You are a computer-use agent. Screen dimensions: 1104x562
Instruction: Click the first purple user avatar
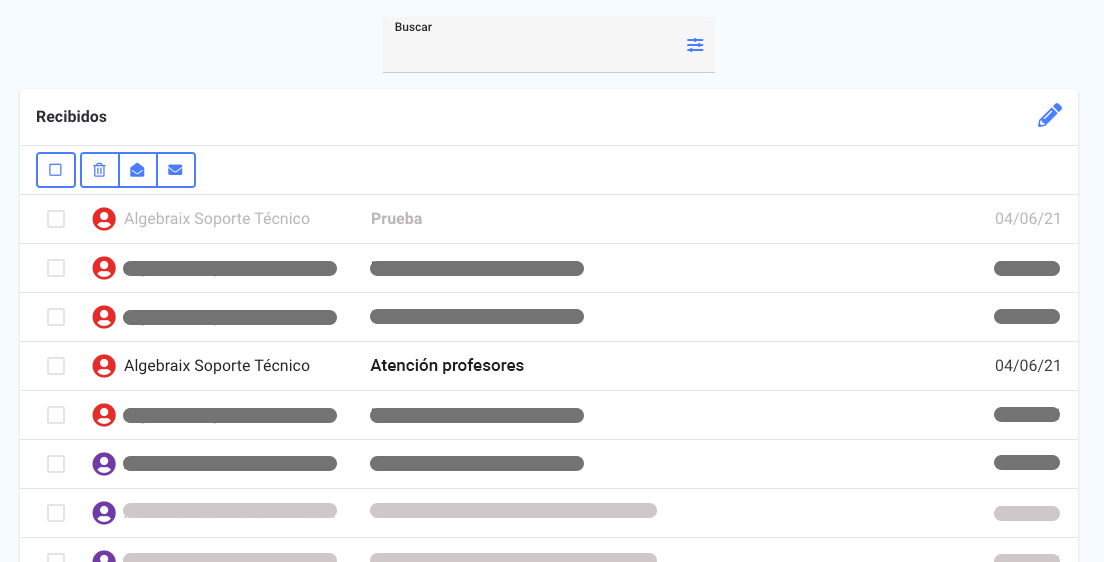[104, 464]
